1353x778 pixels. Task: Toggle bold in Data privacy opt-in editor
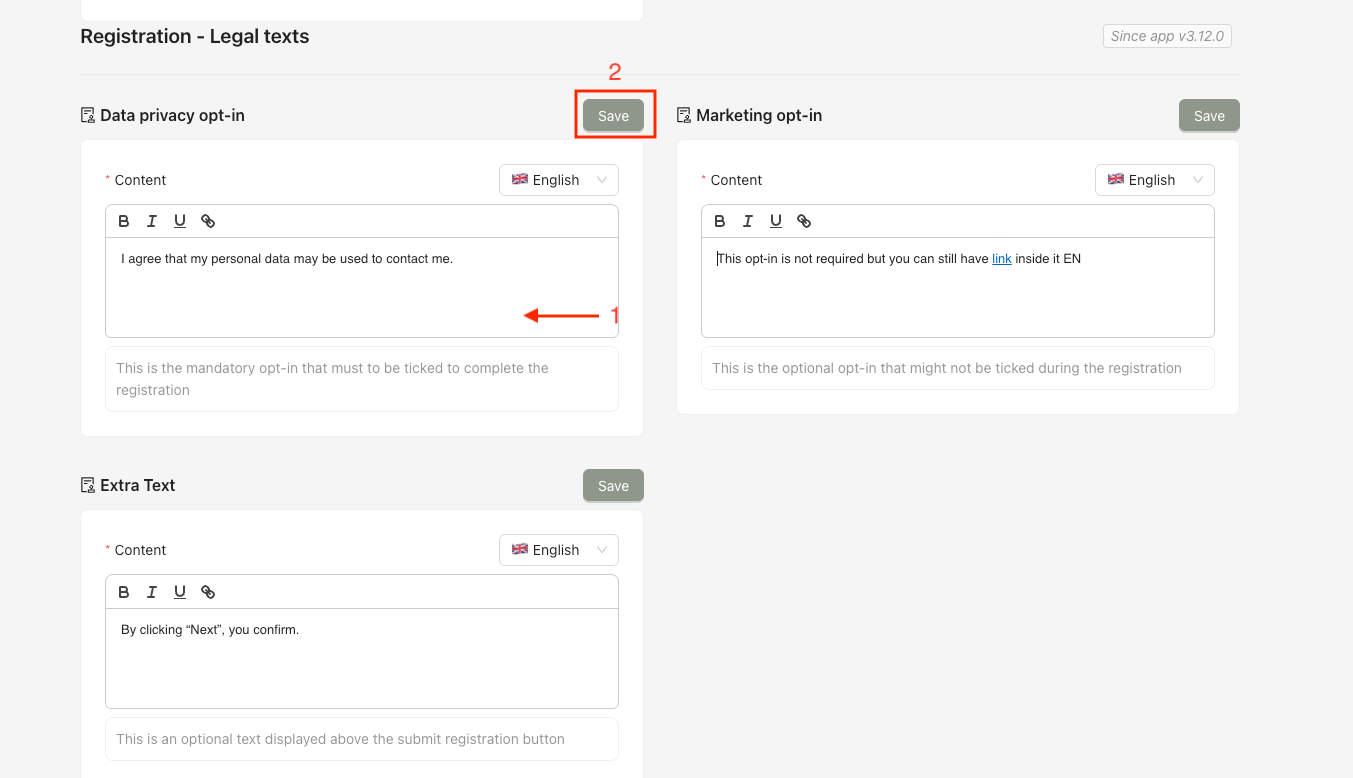coord(124,221)
